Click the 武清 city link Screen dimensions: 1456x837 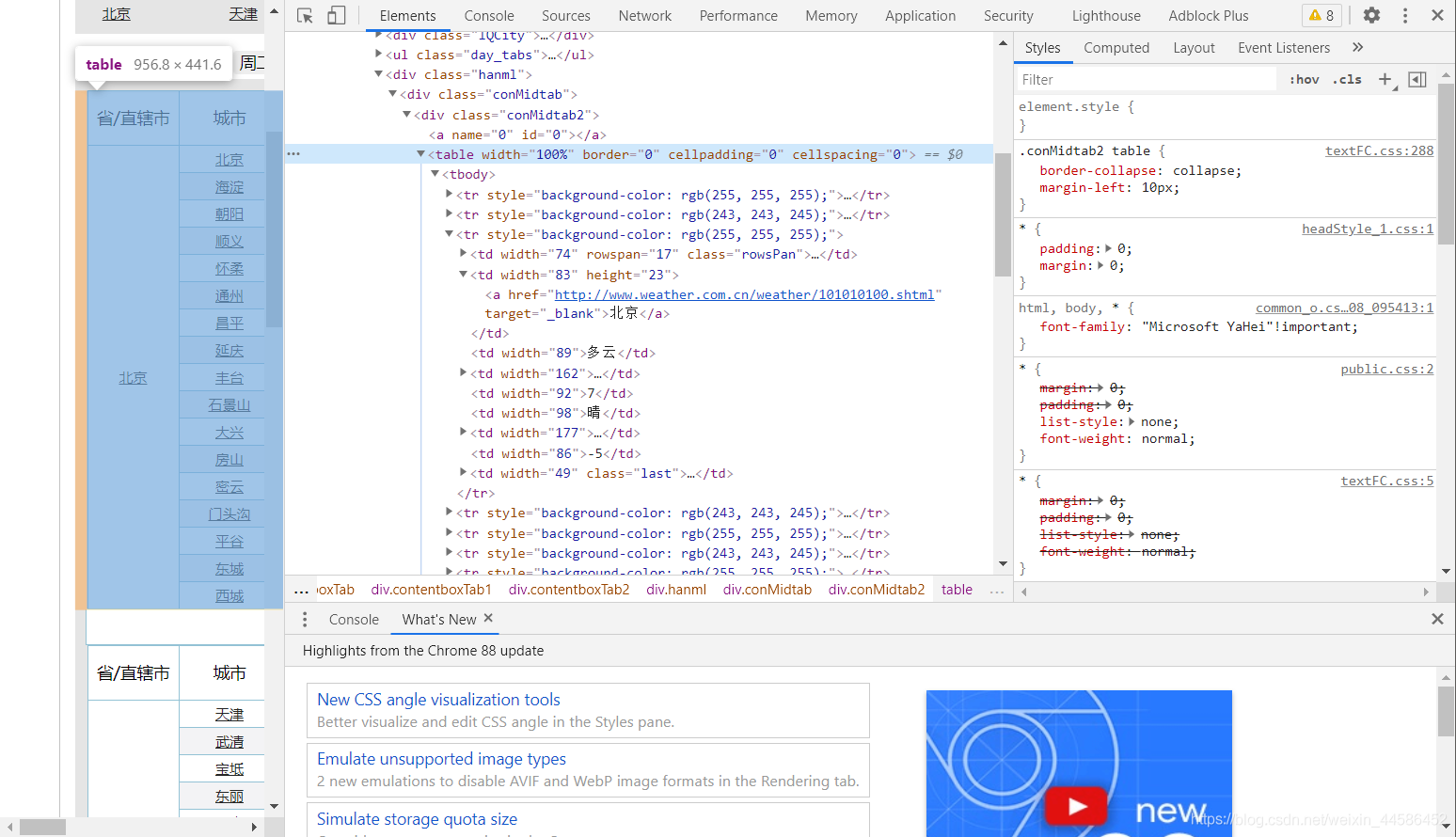pos(229,742)
